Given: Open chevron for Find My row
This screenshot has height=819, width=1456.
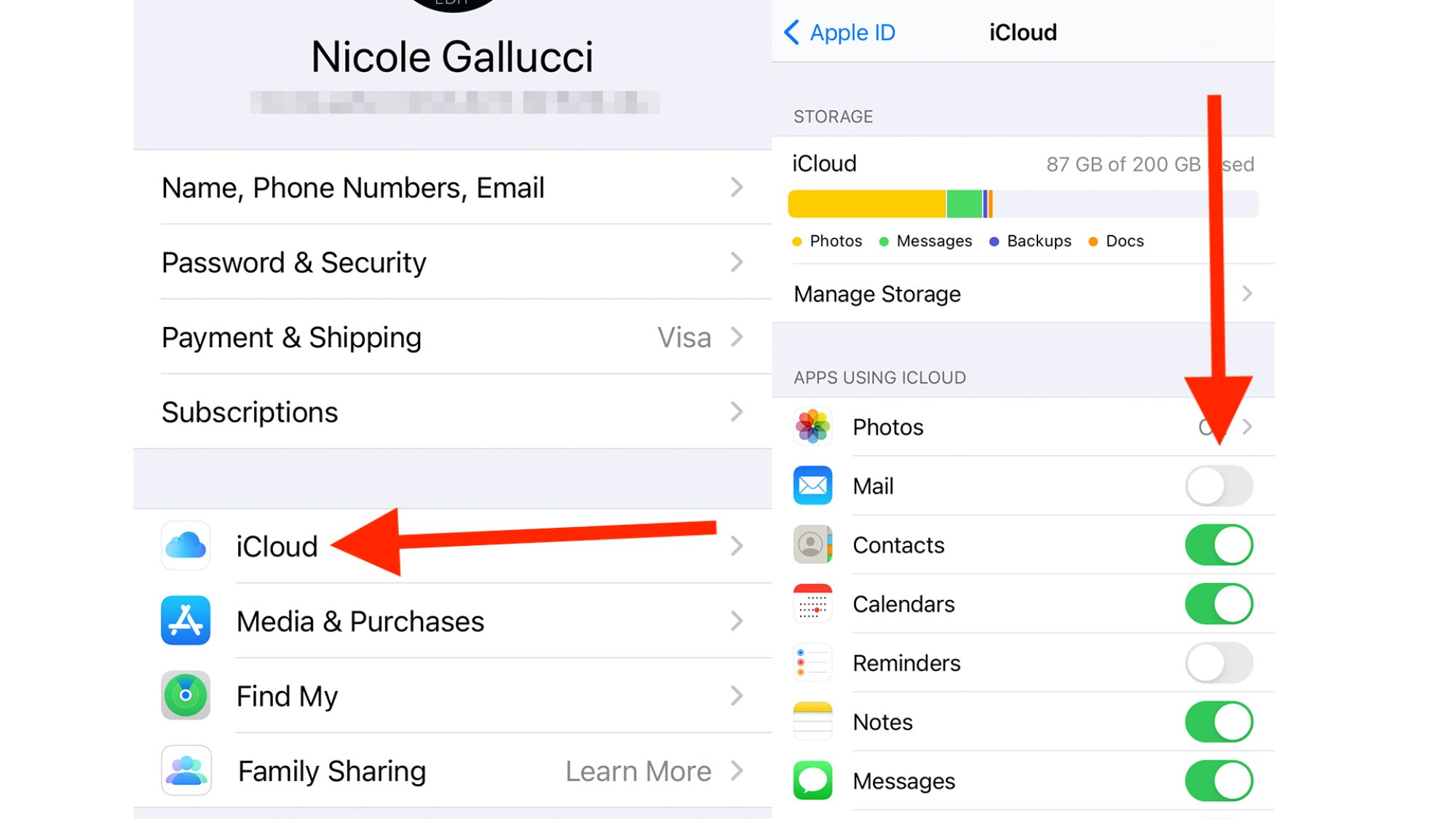Looking at the screenshot, I should pos(737,696).
